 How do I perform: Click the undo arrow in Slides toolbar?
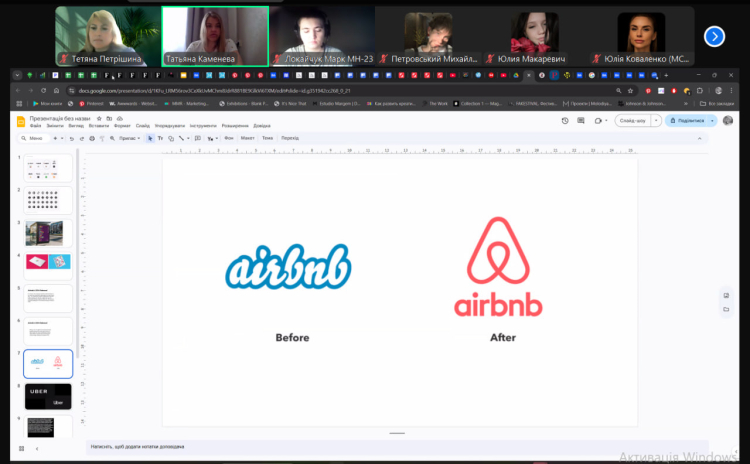click(x=72, y=138)
